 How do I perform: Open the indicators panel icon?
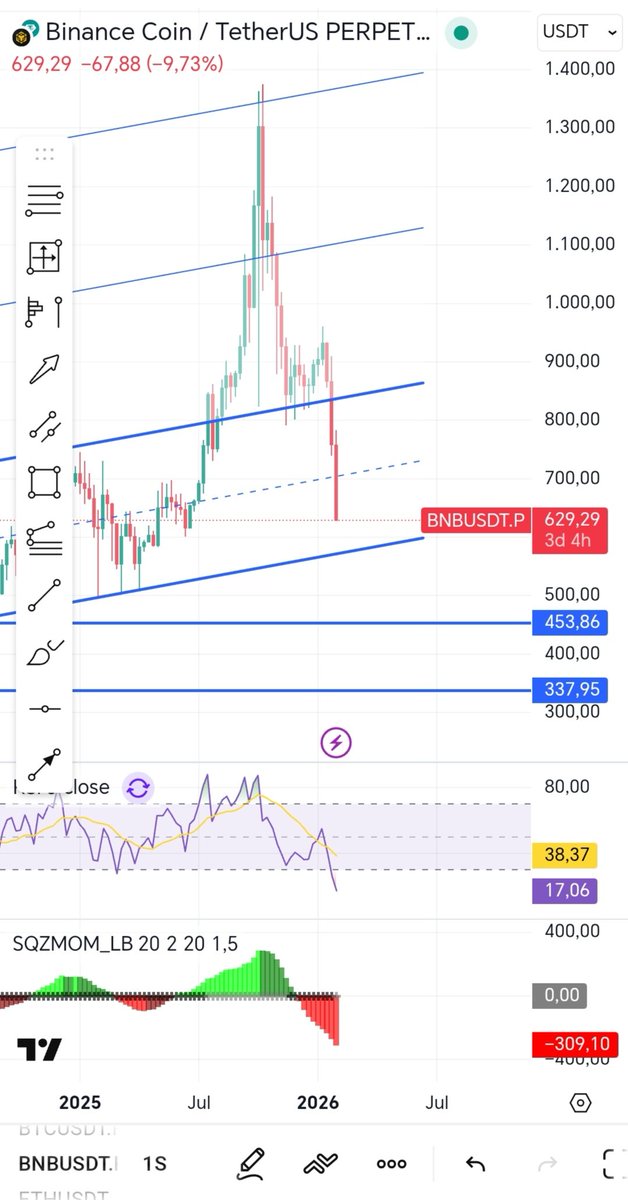pos(320,1164)
